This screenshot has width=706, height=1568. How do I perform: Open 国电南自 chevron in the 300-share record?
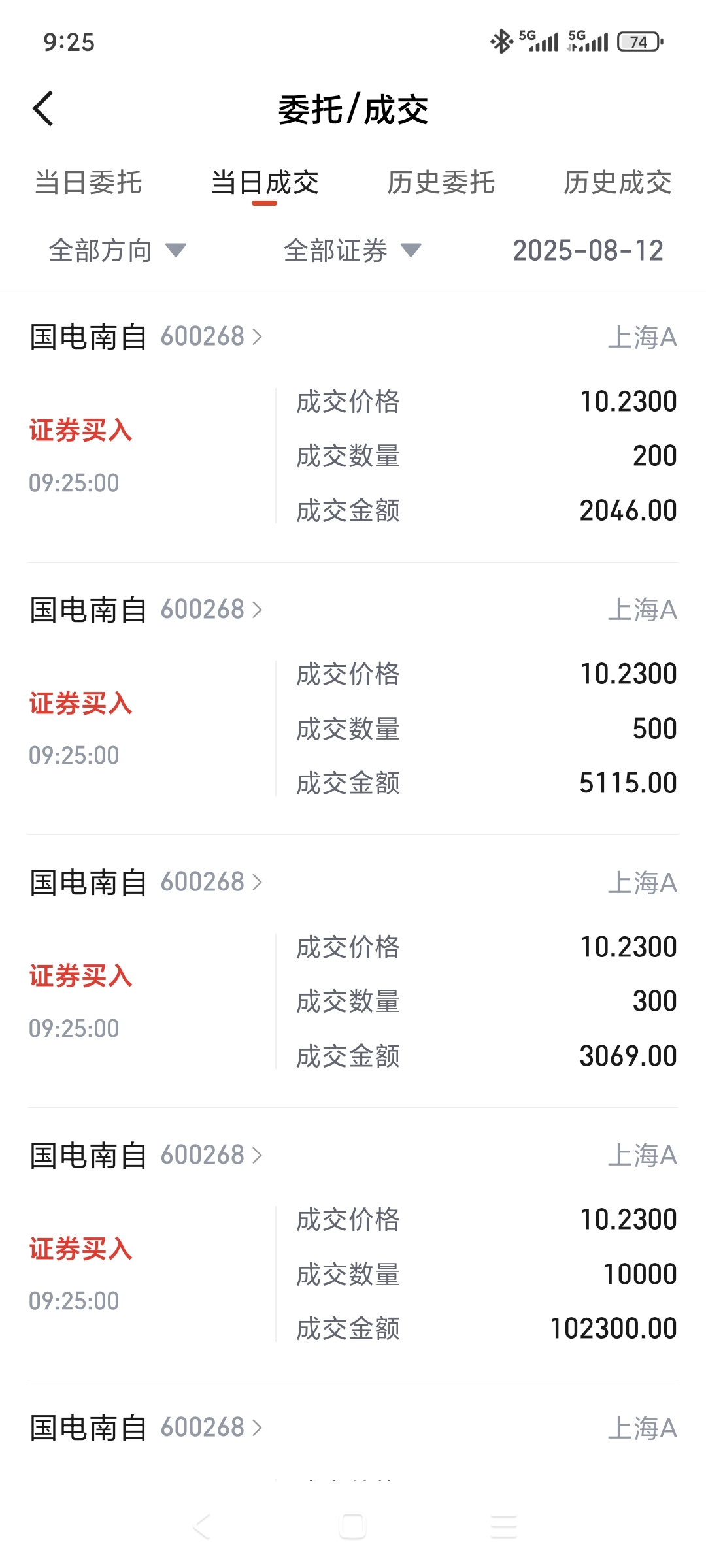click(257, 882)
